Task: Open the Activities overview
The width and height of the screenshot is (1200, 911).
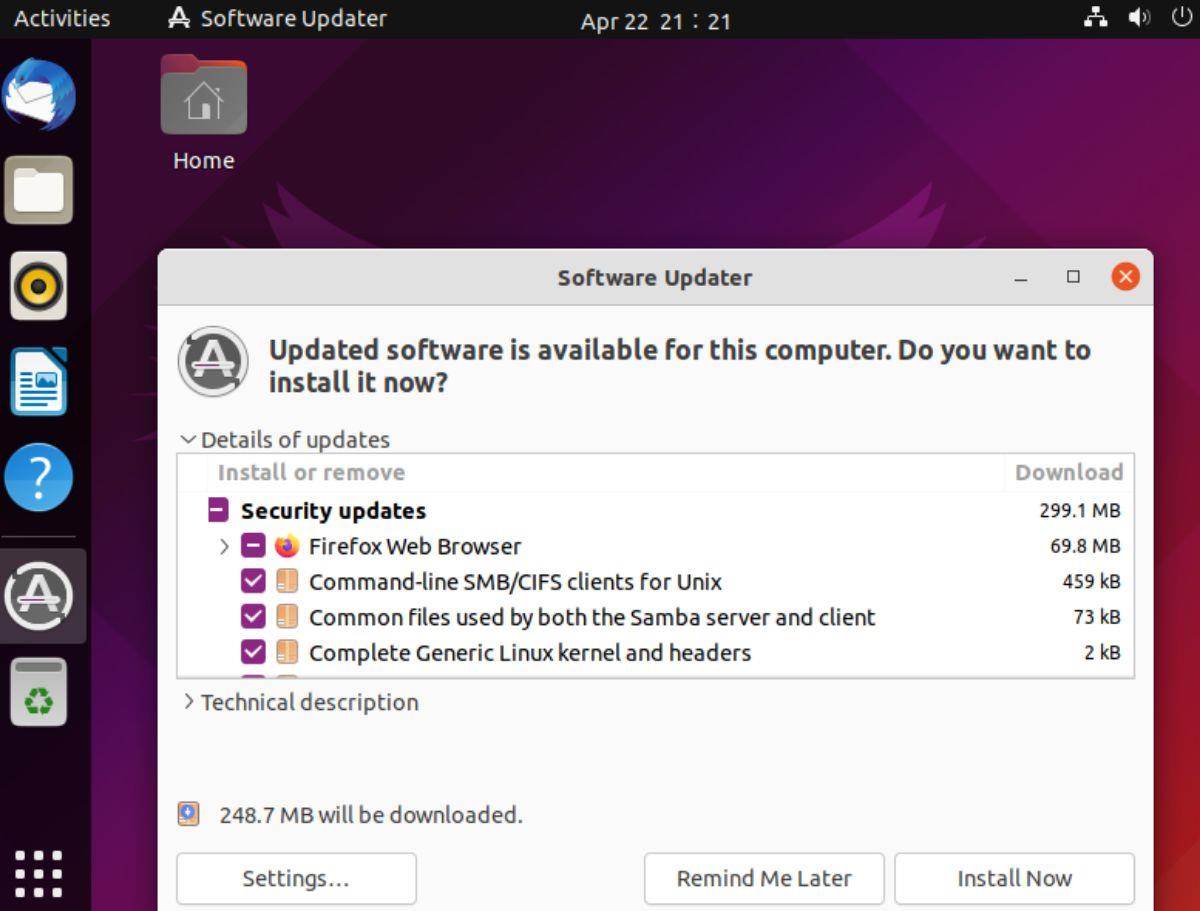Action: tap(60, 18)
